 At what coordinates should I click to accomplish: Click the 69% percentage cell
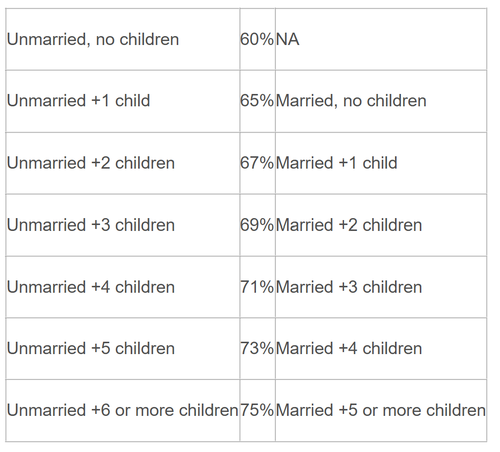point(257,225)
